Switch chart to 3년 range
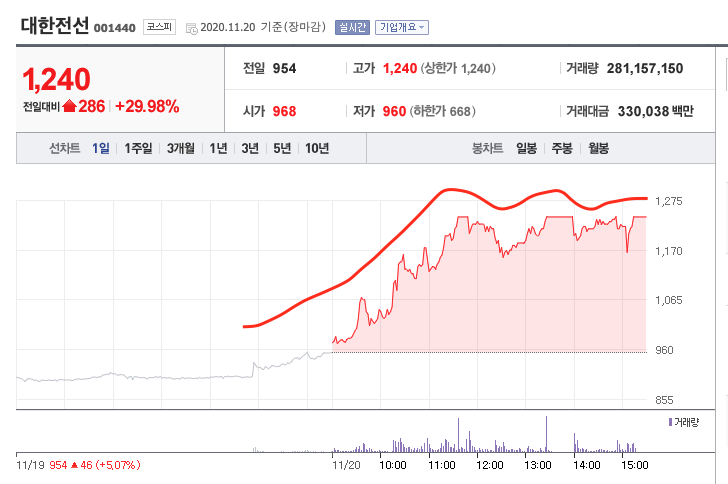728x484 pixels. [250, 148]
